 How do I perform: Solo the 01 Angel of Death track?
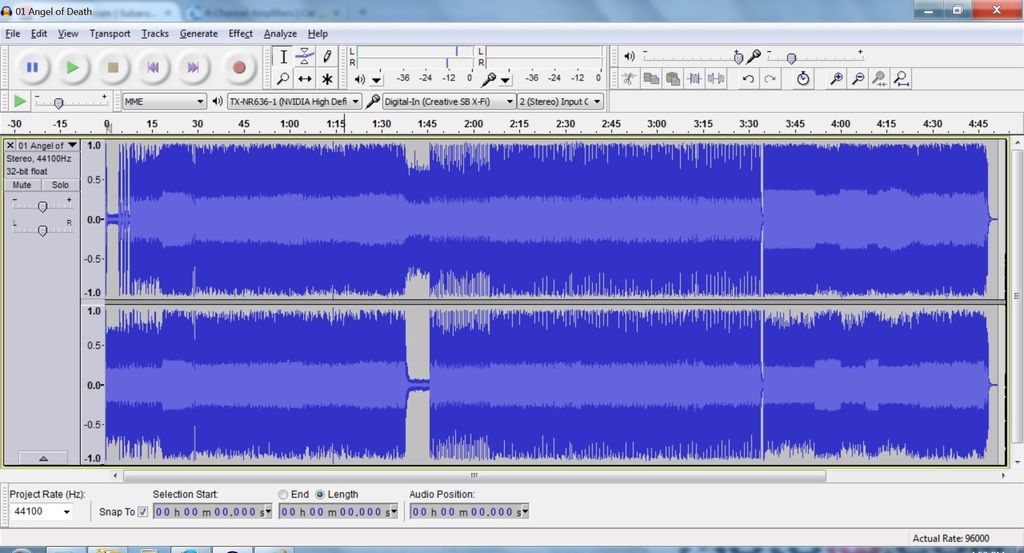click(x=61, y=185)
